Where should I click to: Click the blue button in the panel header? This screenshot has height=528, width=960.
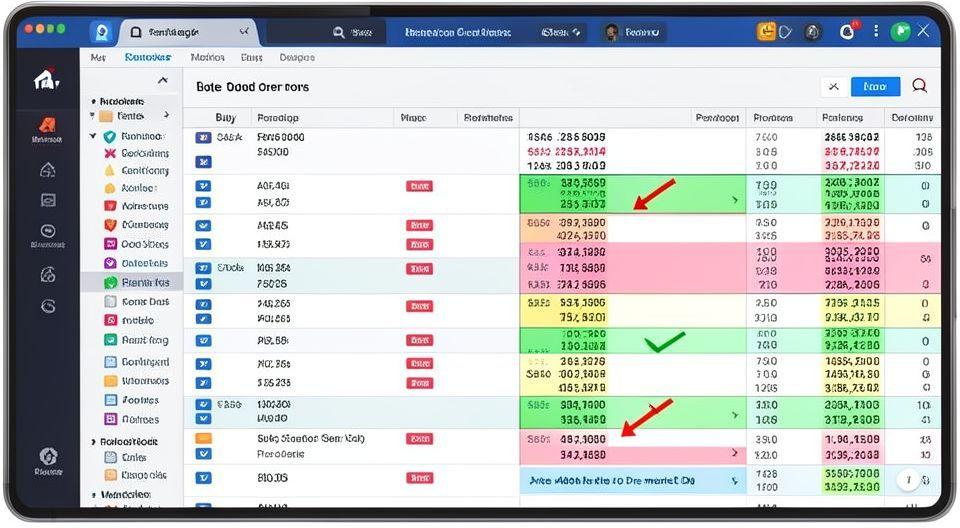[x=874, y=87]
